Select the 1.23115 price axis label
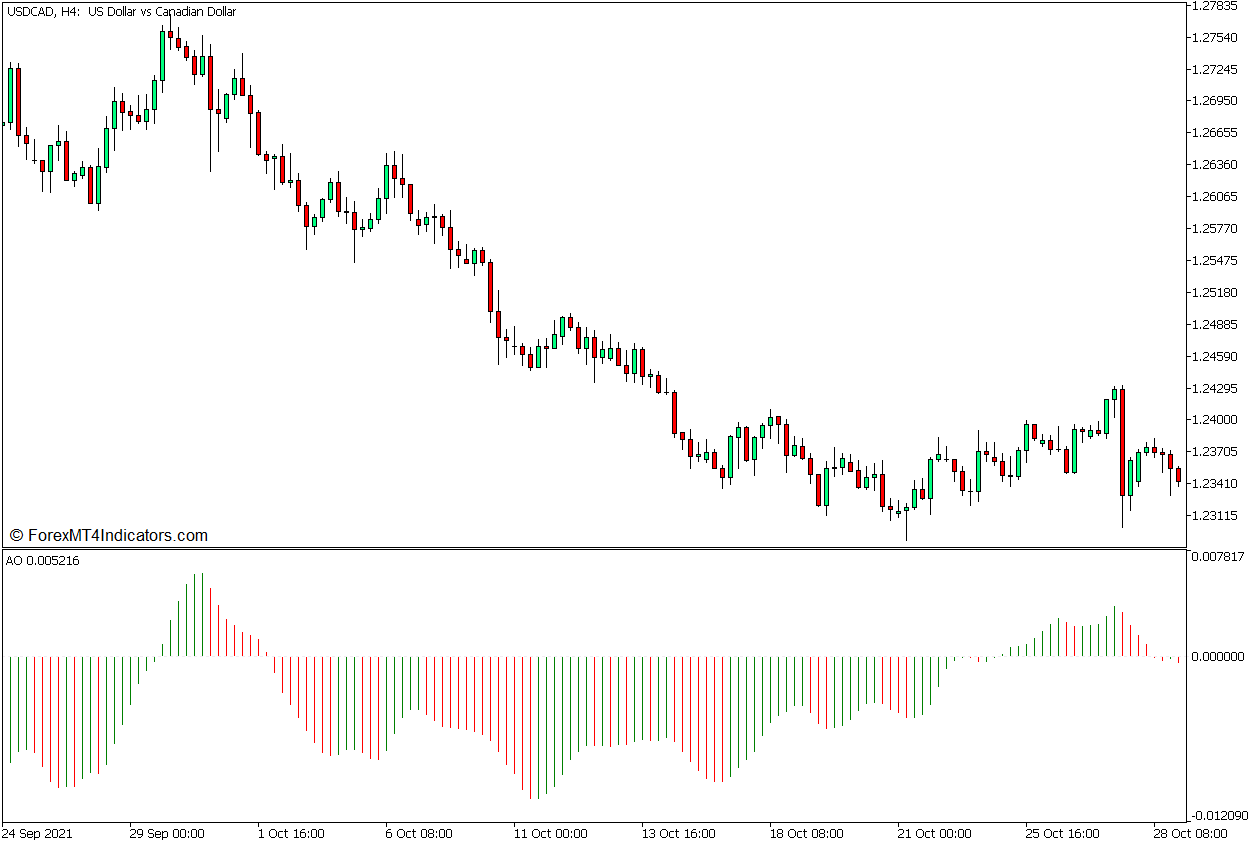The height and width of the screenshot is (846, 1256). pos(1217,516)
